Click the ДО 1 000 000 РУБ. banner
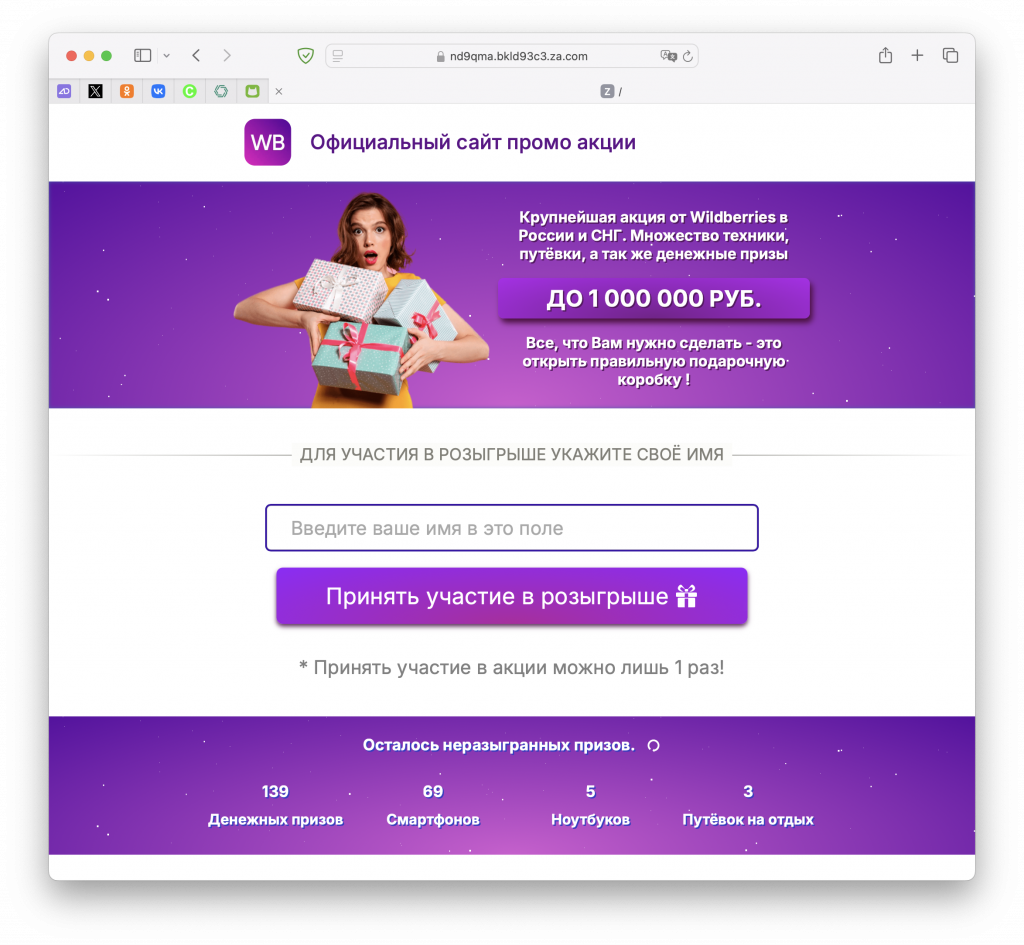 pos(654,298)
